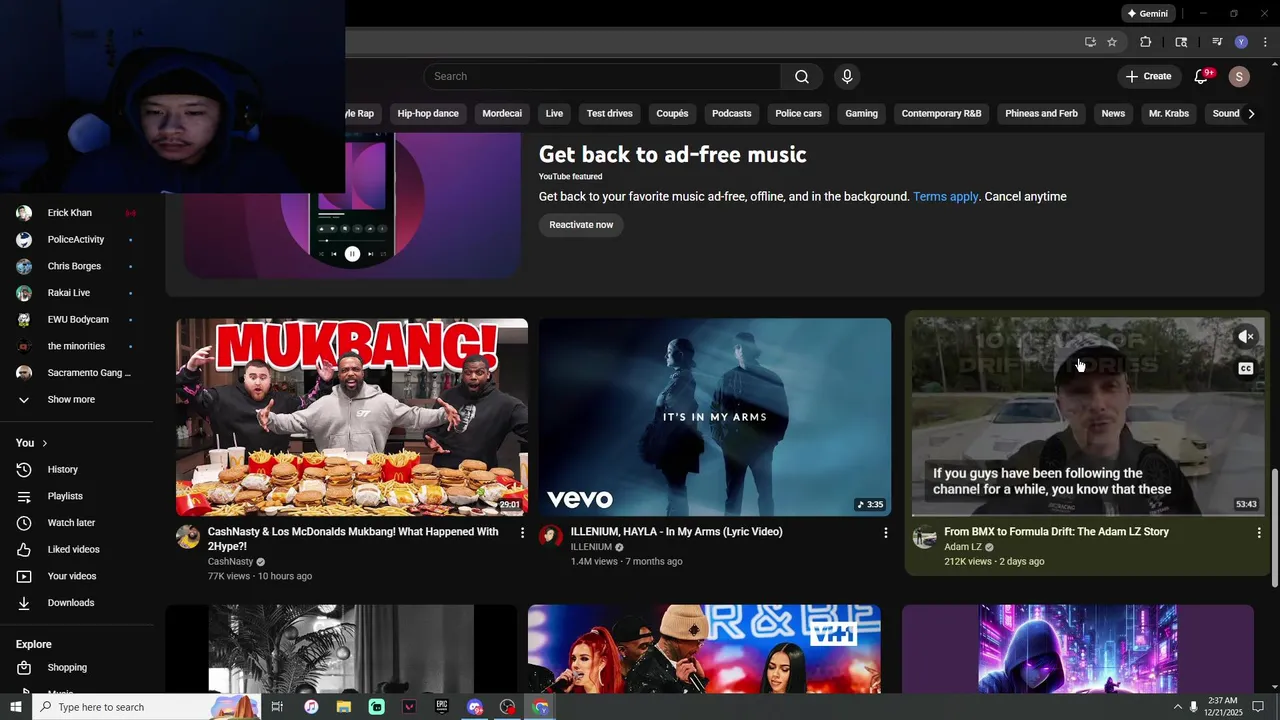Open the YouTube account avatar menu

click(x=1239, y=77)
